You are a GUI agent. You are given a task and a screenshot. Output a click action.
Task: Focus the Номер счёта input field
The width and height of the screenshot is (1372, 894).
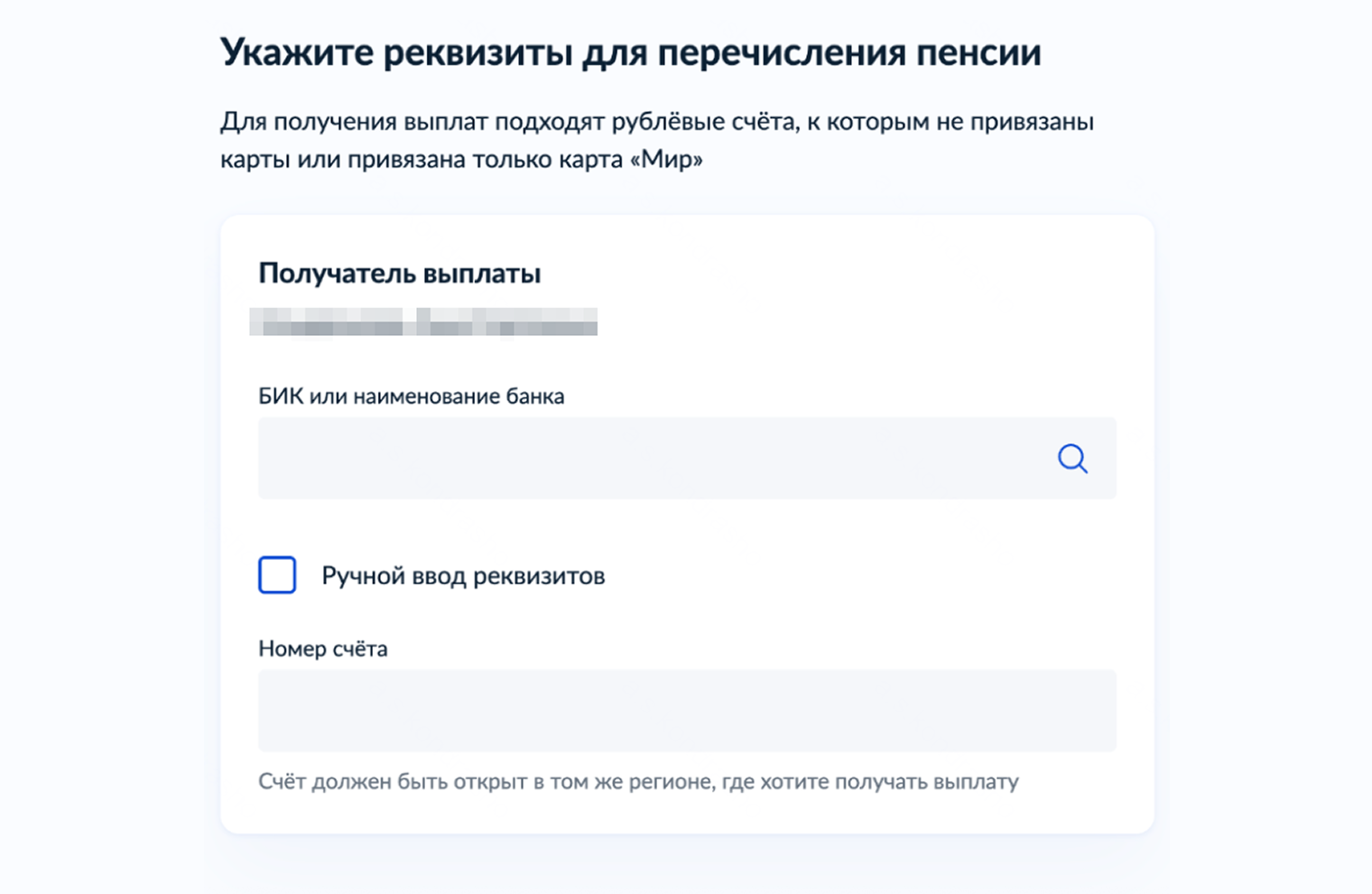687,711
